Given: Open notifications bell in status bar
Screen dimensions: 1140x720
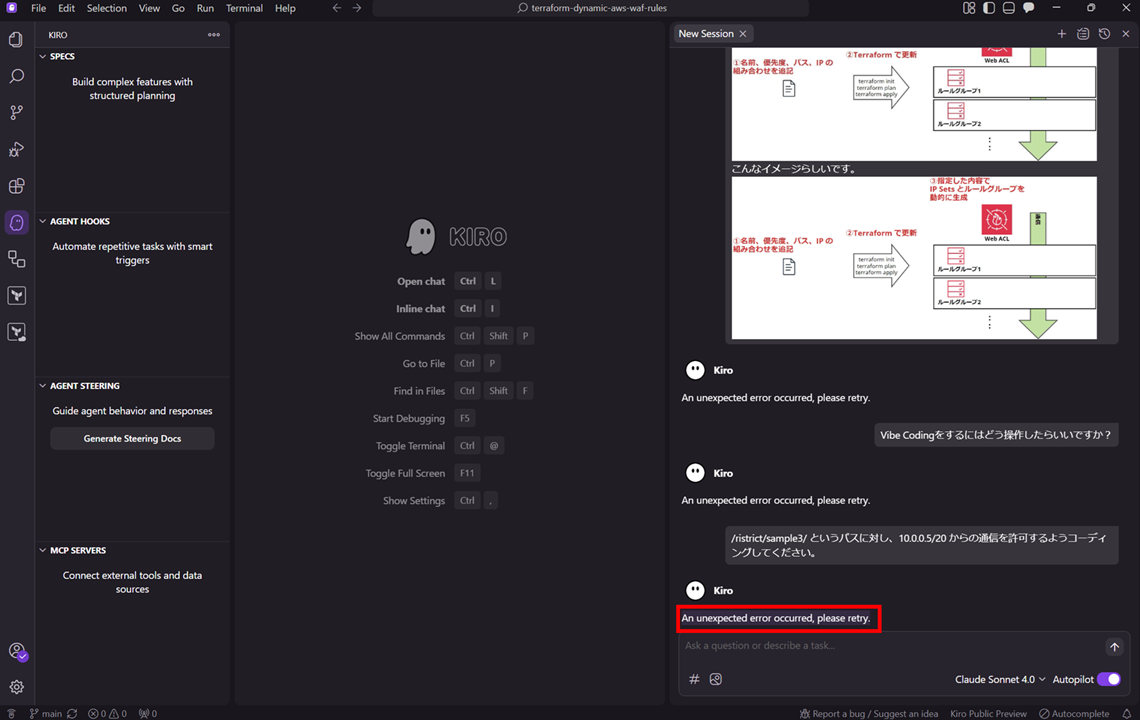Looking at the screenshot, I should coord(1126,713).
